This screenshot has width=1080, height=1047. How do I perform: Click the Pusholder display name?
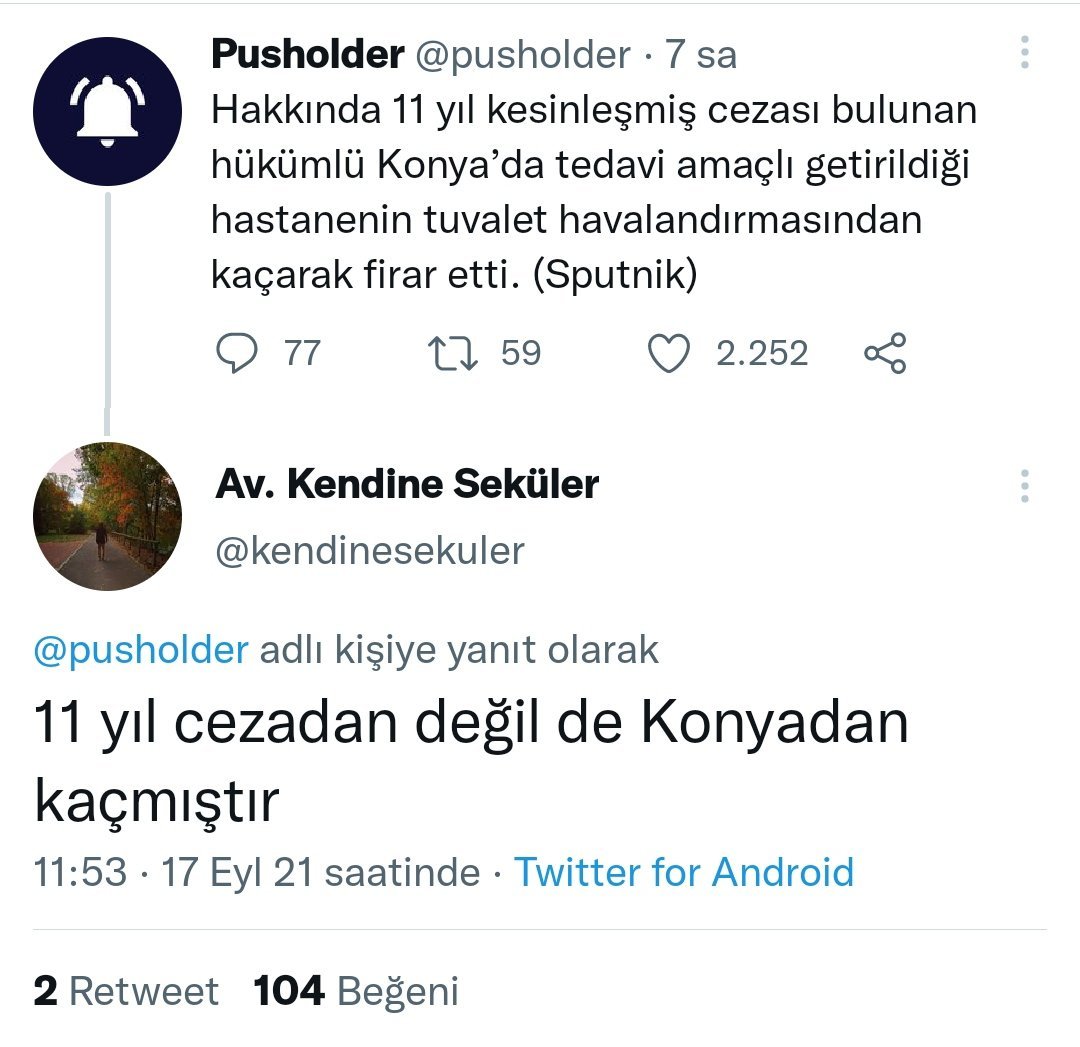(306, 55)
